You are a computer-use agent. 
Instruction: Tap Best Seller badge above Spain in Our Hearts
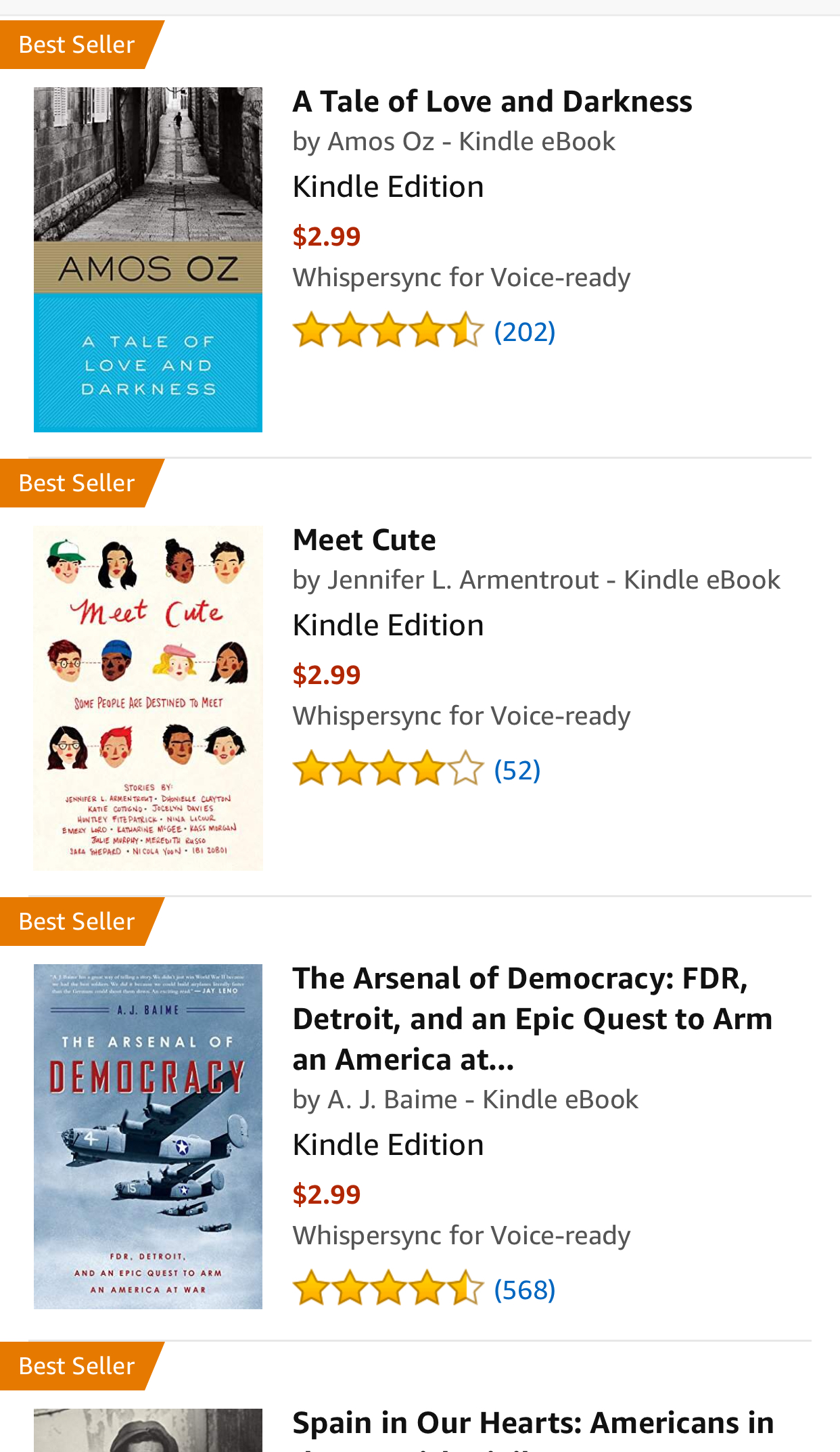[x=77, y=1366]
